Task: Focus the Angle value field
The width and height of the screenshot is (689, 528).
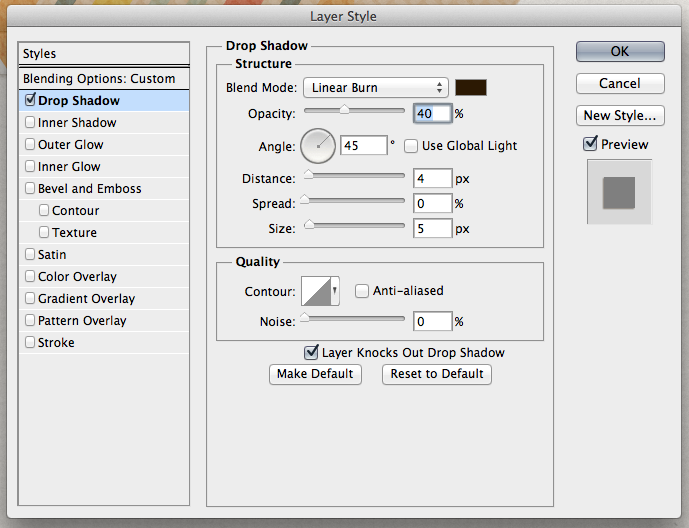Action: 364,145
